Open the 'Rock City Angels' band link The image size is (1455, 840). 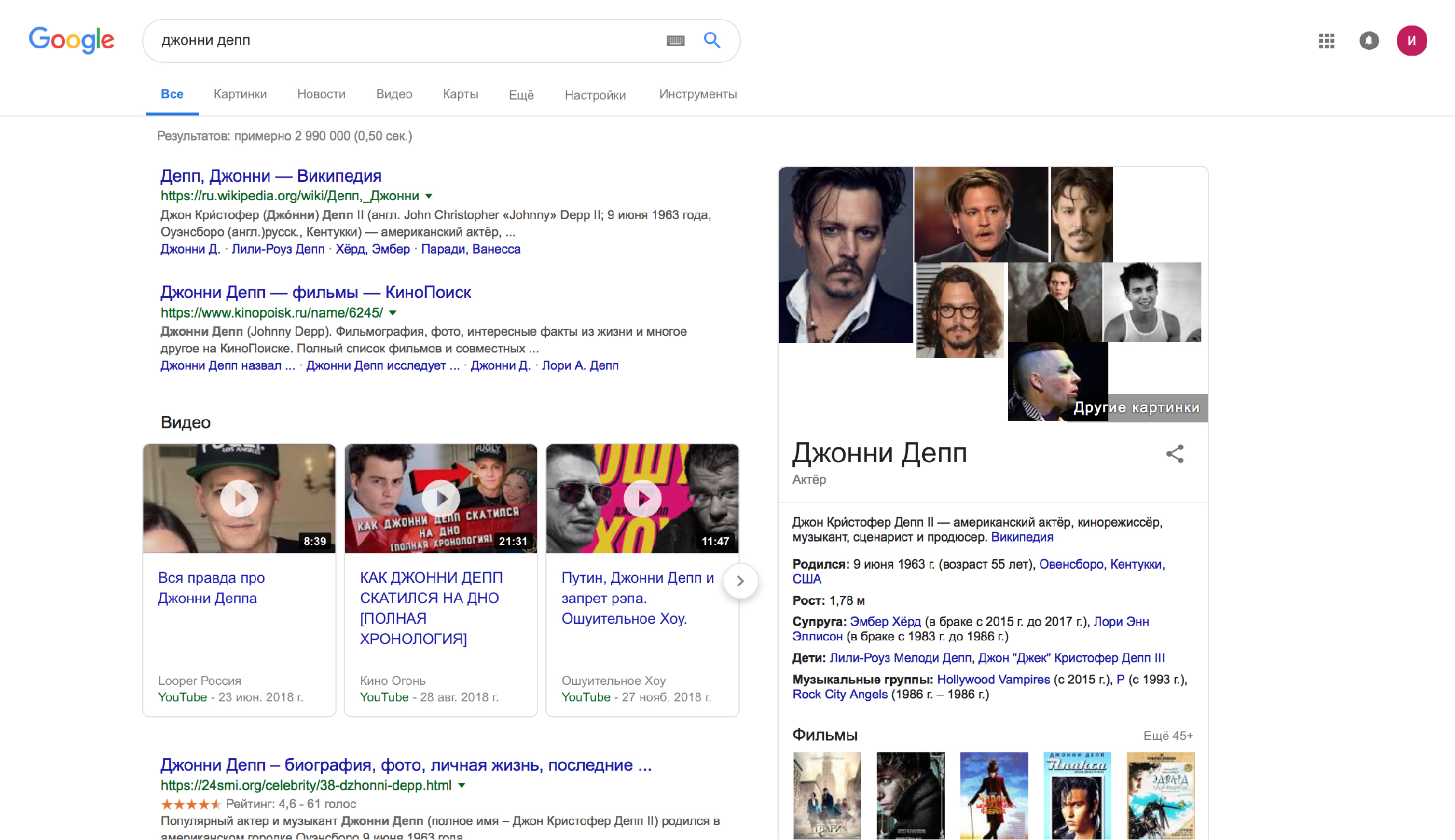840,694
